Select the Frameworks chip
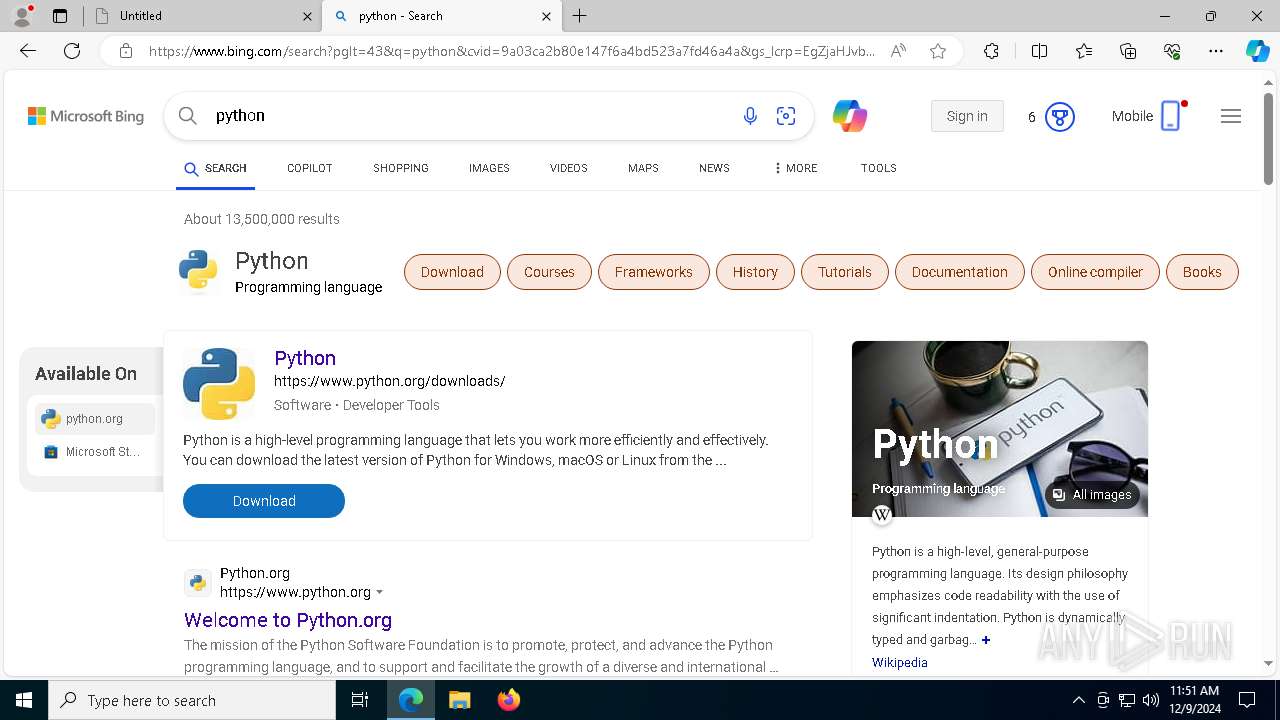Screen dimensions: 1280x720 tap(654, 272)
